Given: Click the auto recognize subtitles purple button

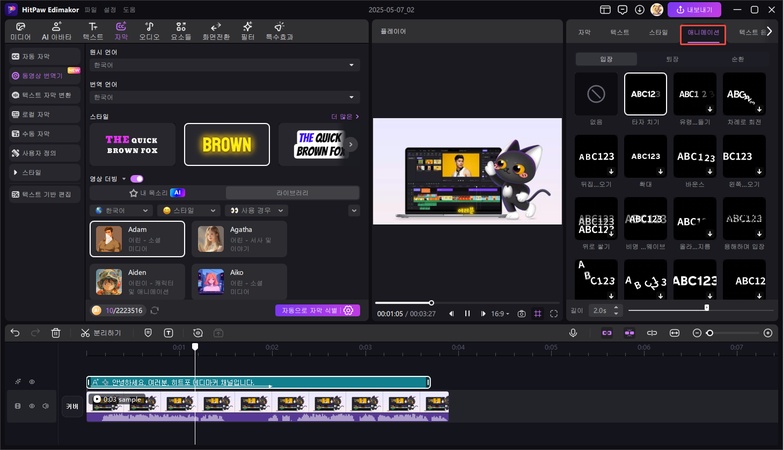Looking at the screenshot, I should pyautogui.click(x=318, y=310).
